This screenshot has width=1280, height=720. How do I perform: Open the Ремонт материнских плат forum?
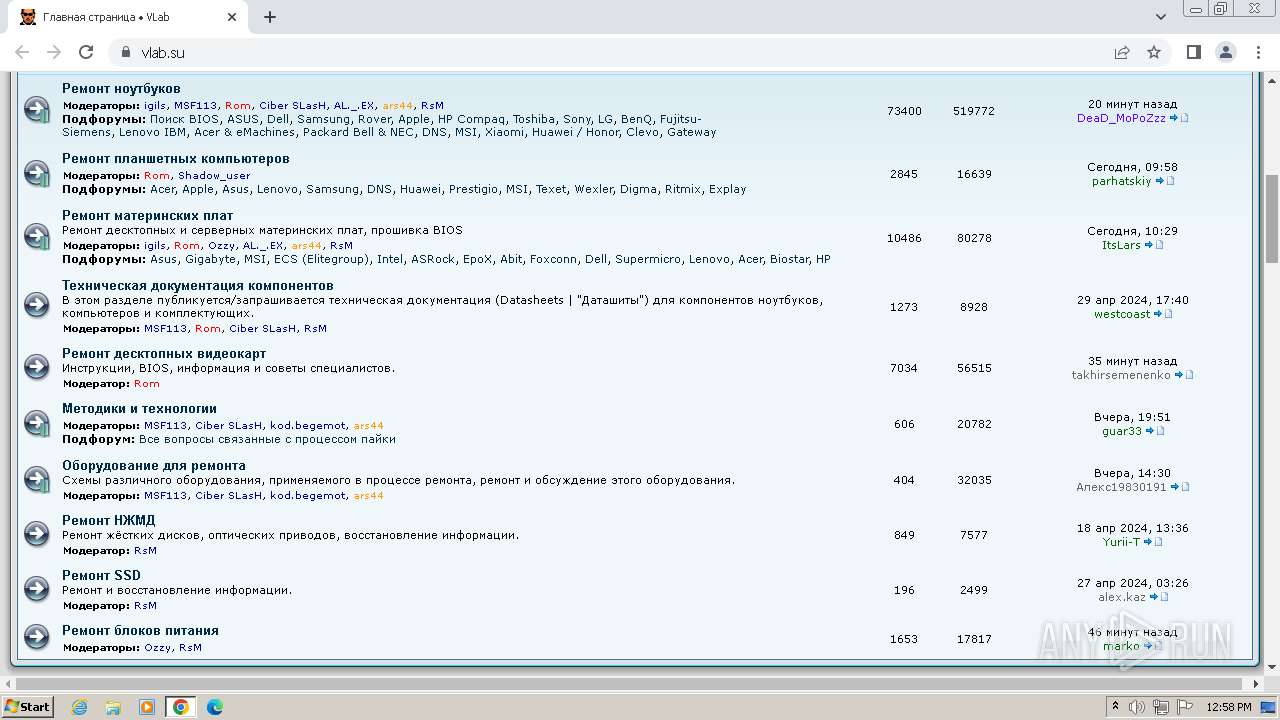(x=147, y=216)
